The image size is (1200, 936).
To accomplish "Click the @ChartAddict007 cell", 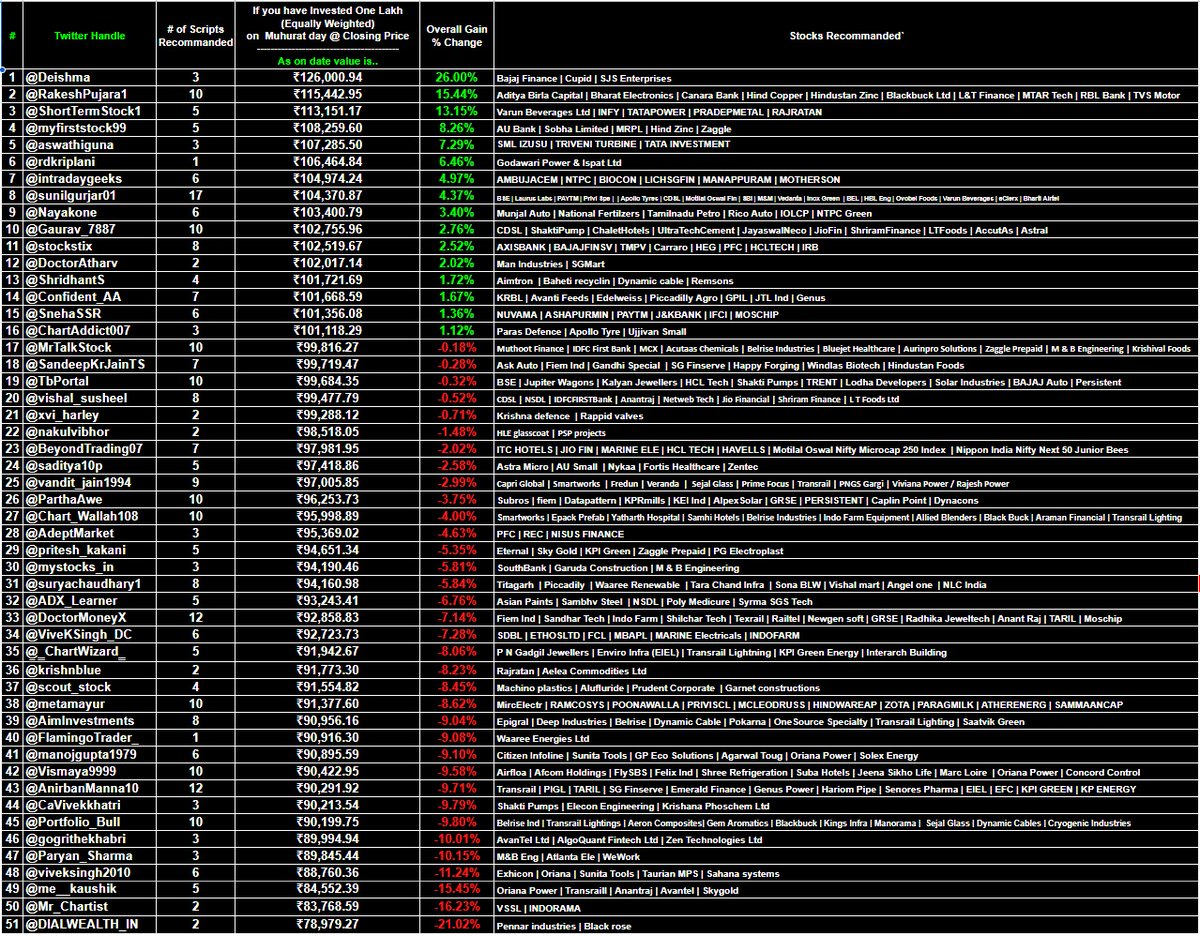I will point(88,330).
